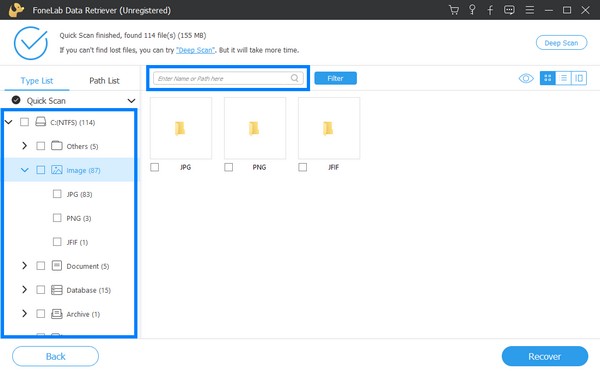Viewport: 600px width, 379px height.
Task: Collapse the C:(NTFS) tree node
Action: click(8, 122)
